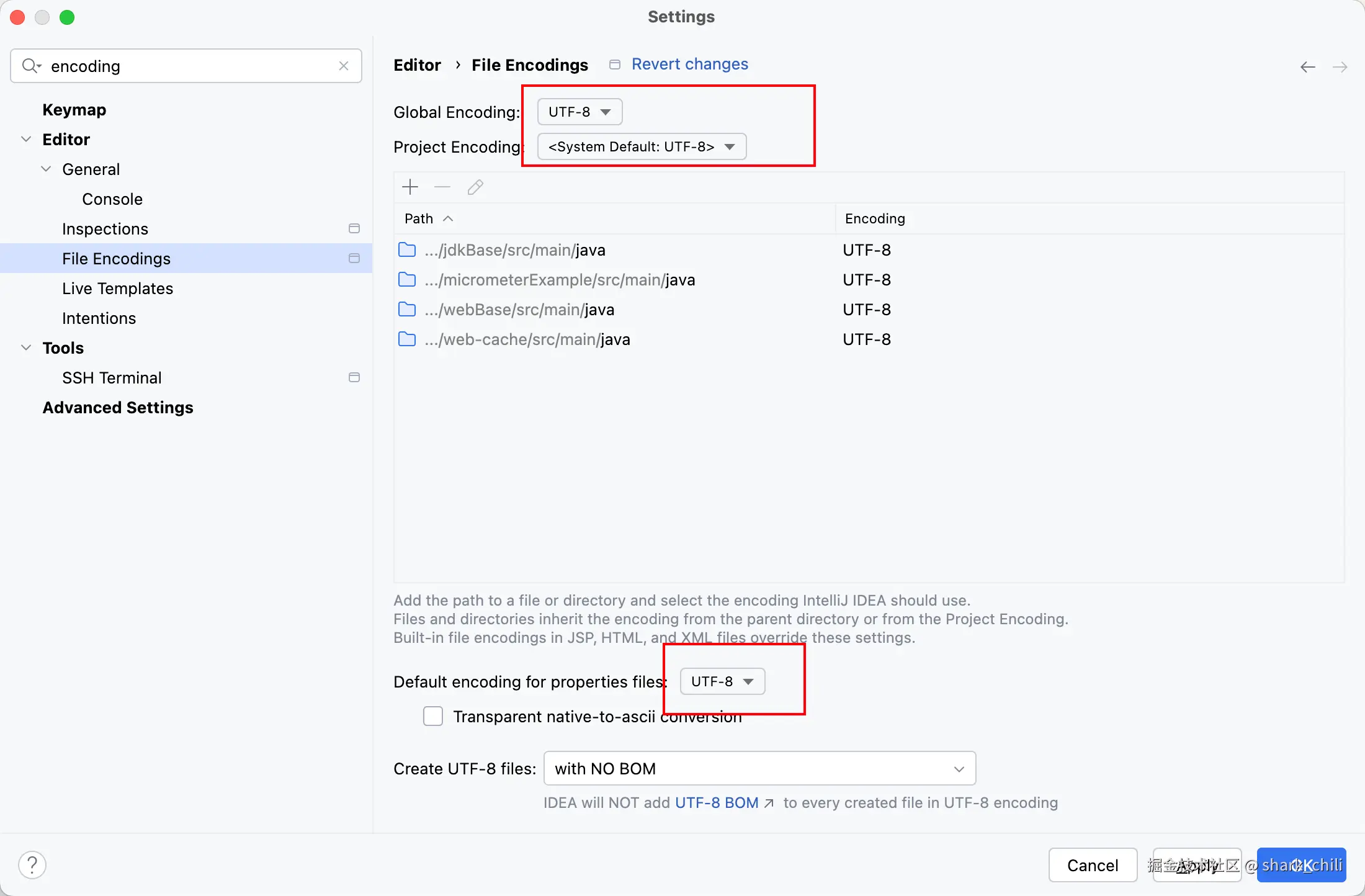Viewport: 1365px width, 896px height.
Task: Collapse the Tools tree section
Action: (x=26, y=347)
